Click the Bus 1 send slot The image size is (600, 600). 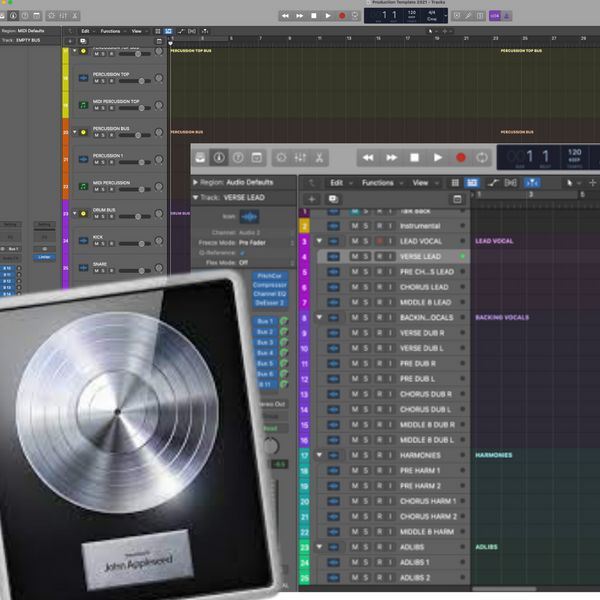click(x=265, y=321)
